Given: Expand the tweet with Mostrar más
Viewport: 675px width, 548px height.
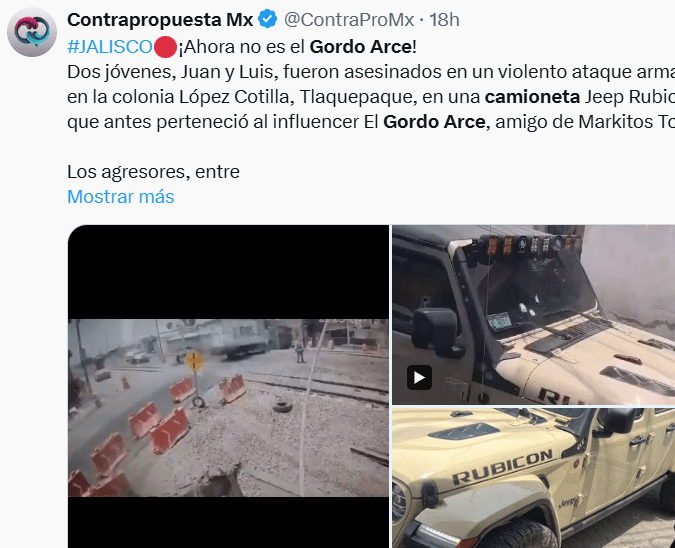Looking at the screenshot, I should coord(121,197).
